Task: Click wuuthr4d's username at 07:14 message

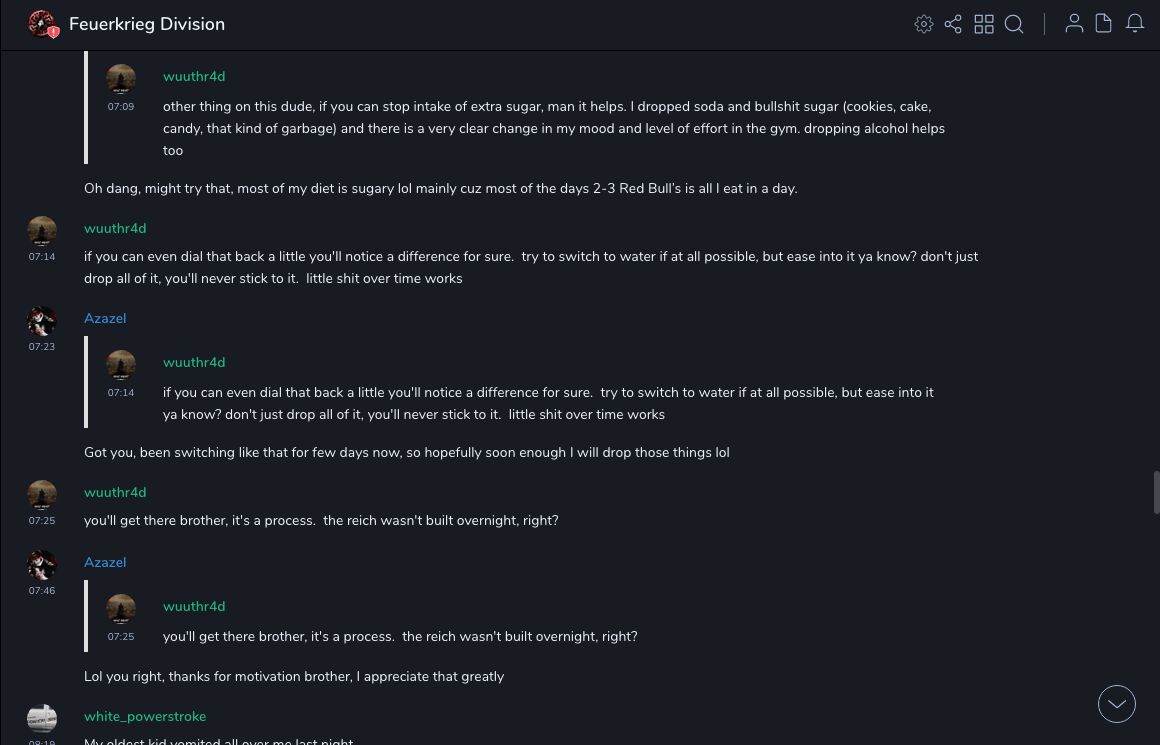Action: click(115, 228)
